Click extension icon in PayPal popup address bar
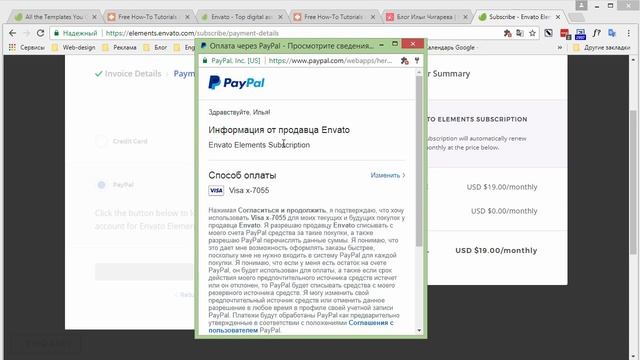This screenshot has width=640, height=360. point(404,60)
